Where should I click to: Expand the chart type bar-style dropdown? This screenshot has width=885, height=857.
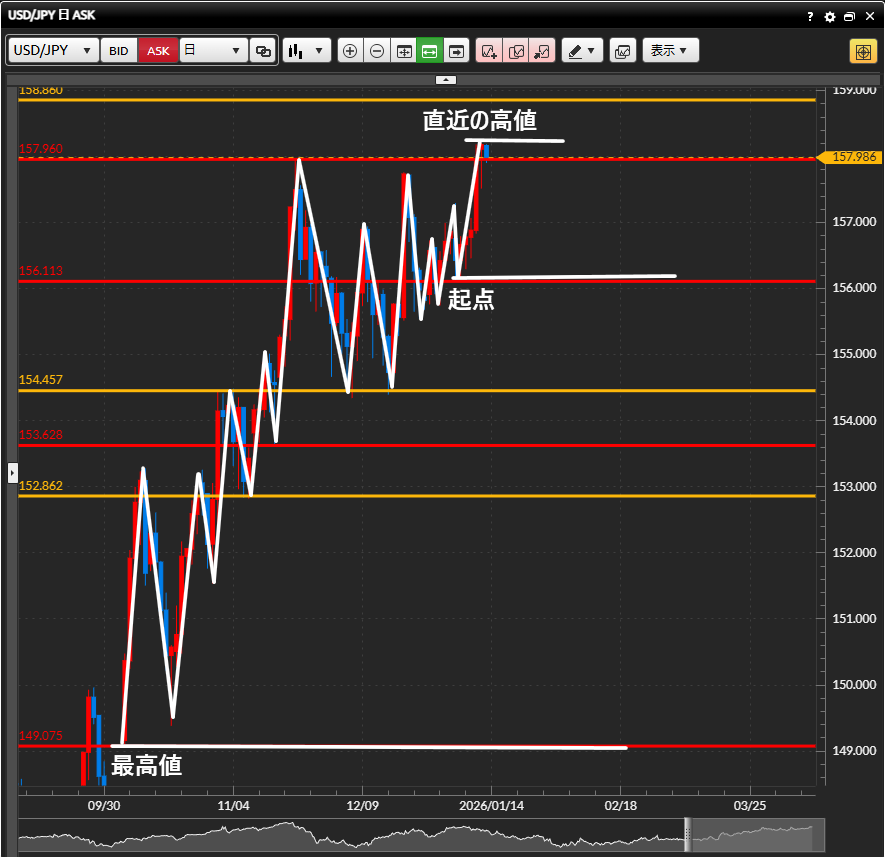click(306, 51)
